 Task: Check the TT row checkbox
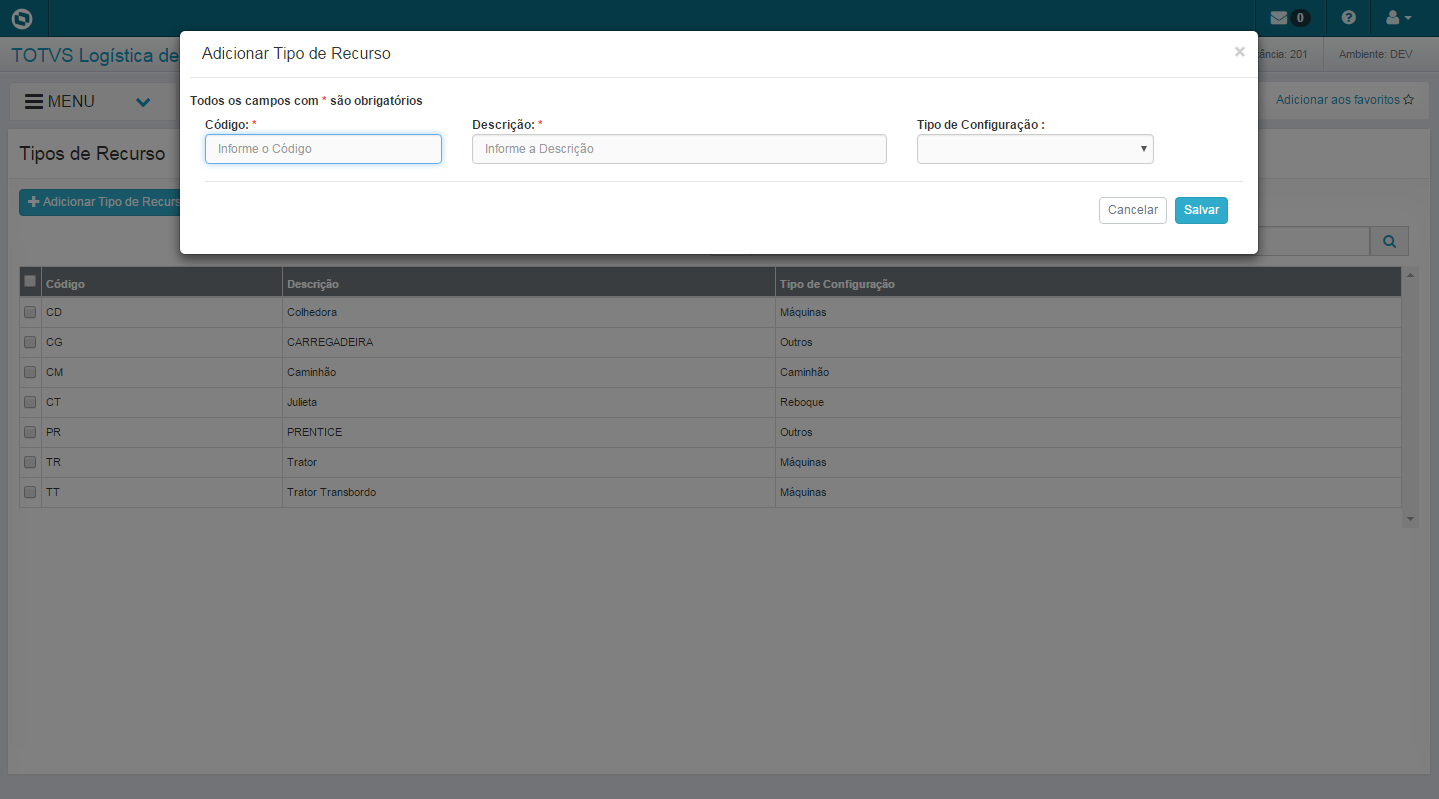click(x=30, y=492)
